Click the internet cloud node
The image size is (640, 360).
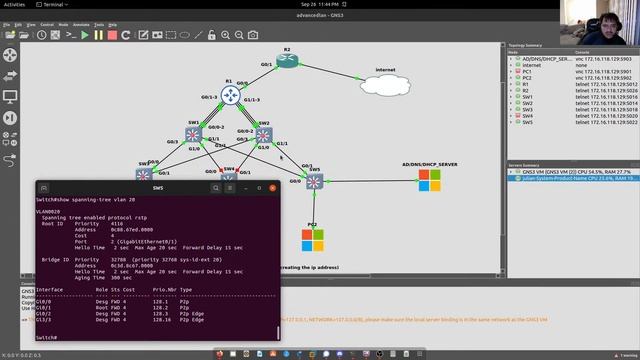click(x=385, y=85)
